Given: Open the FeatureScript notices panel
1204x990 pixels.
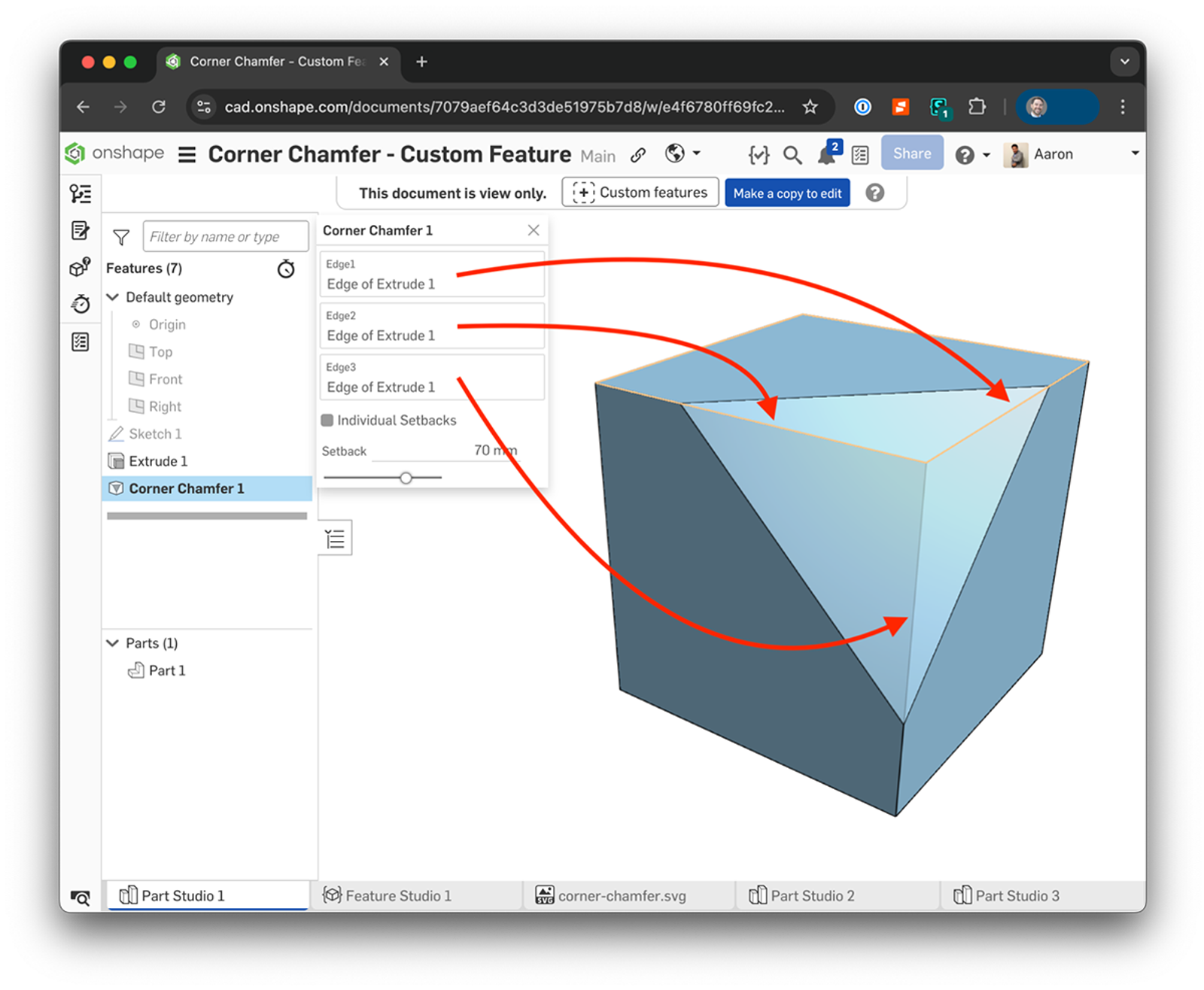Looking at the screenshot, I should (759, 154).
